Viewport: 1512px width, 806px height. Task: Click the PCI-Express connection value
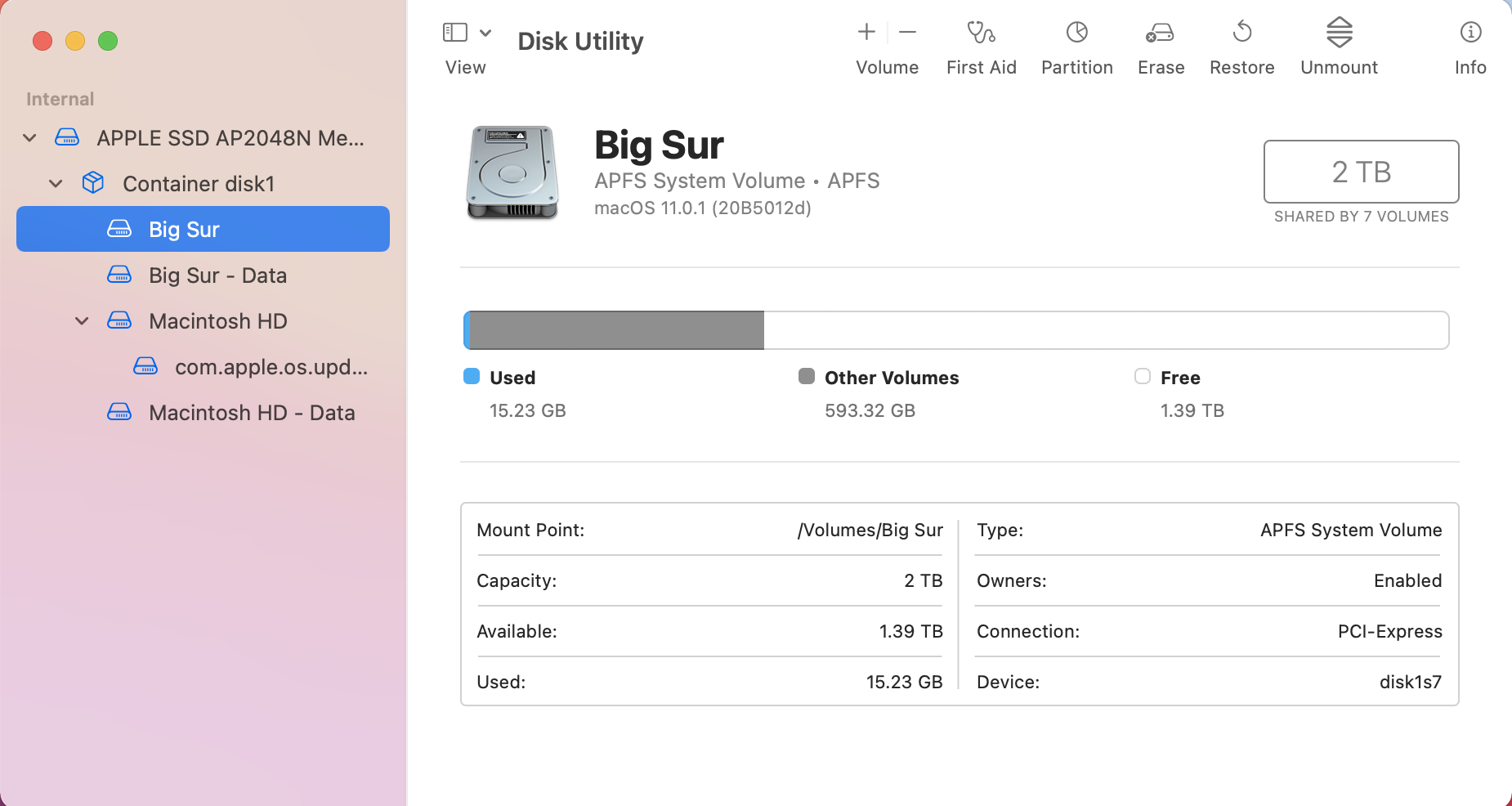tap(1390, 632)
